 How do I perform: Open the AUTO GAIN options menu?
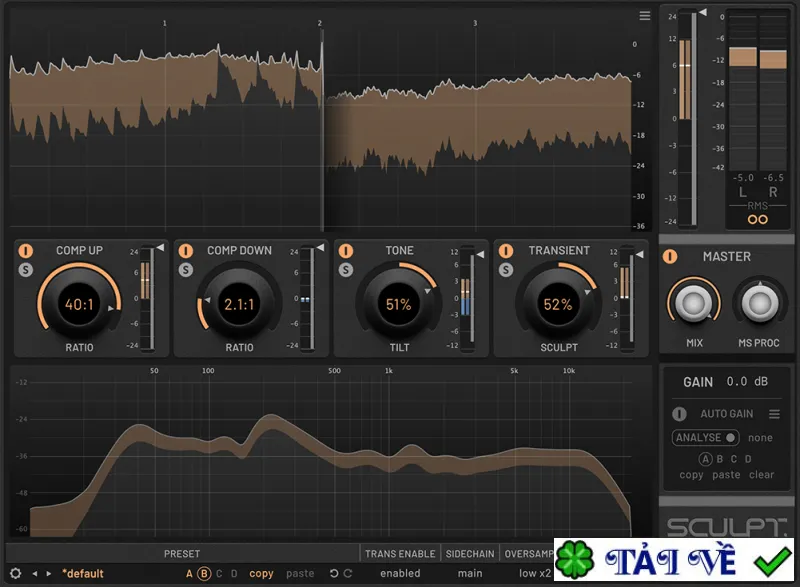pos(774,414)
